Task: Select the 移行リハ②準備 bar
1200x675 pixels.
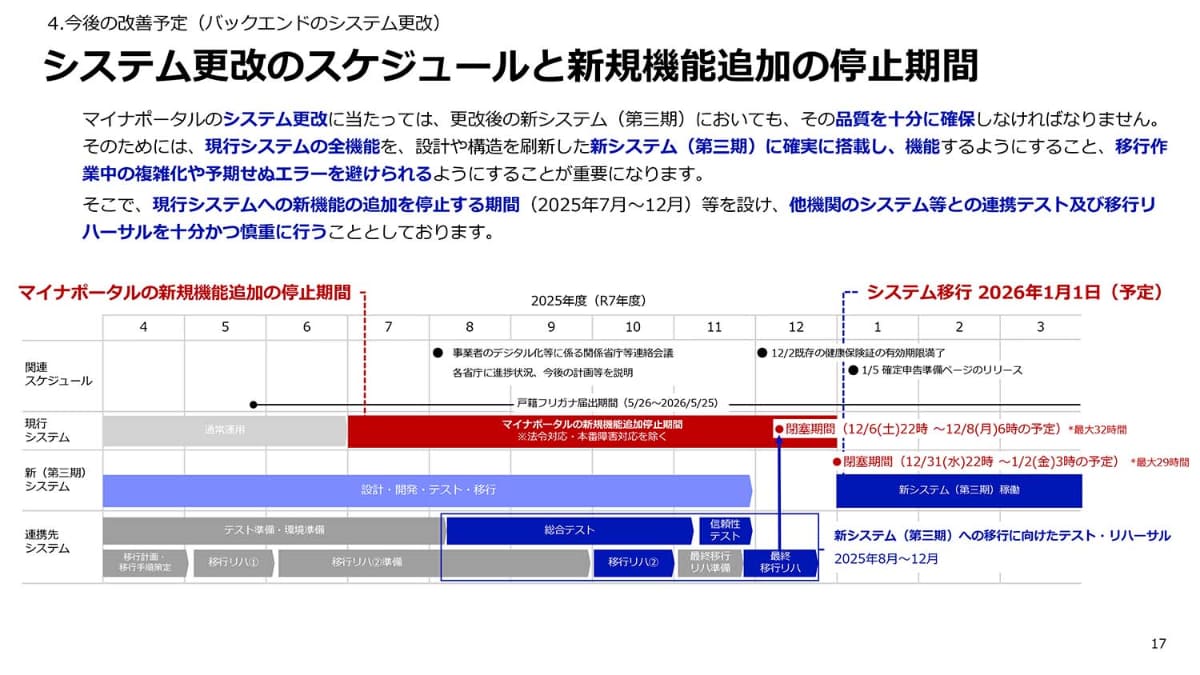Action: 360,563
